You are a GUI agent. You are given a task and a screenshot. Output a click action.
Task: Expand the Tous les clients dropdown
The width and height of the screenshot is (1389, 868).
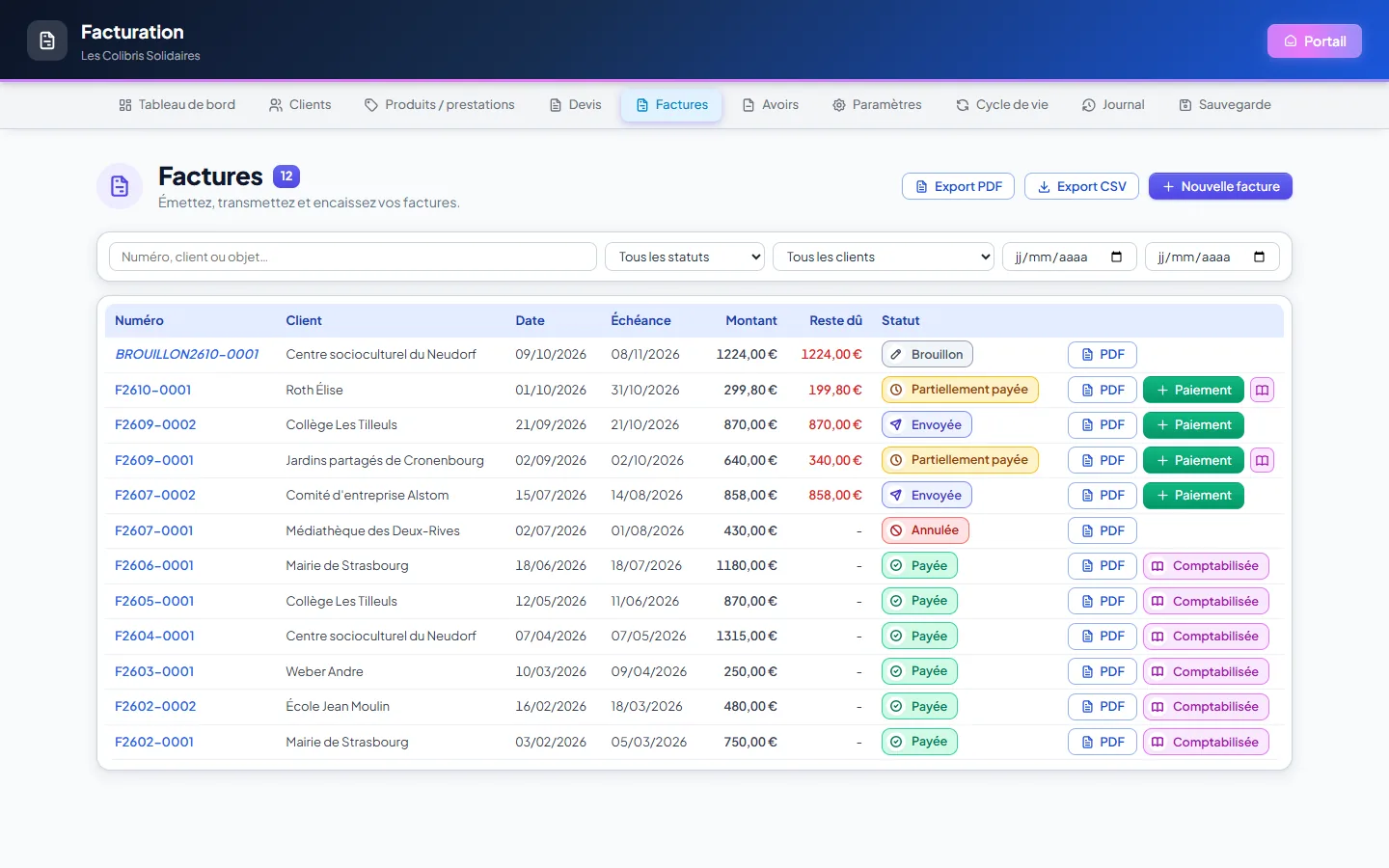[x=884, y=257]
